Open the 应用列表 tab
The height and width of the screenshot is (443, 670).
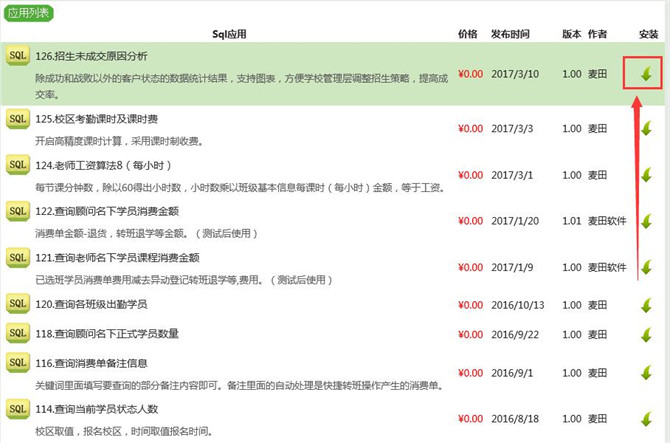pos(29,13)
